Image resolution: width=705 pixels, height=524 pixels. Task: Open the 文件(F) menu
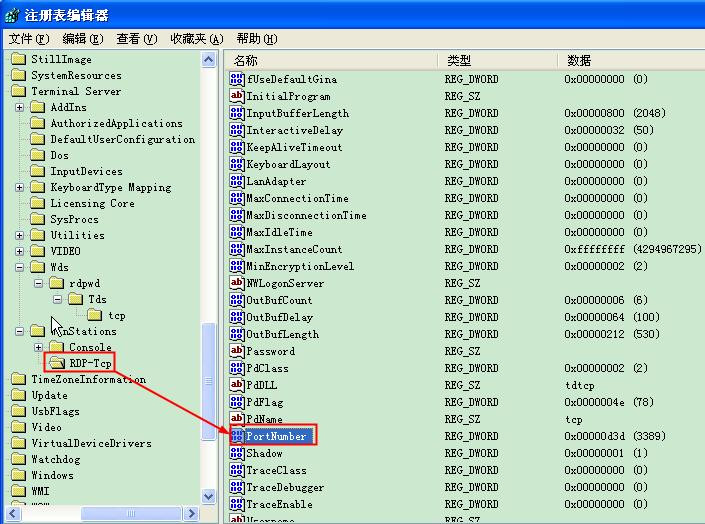[28, 39]
